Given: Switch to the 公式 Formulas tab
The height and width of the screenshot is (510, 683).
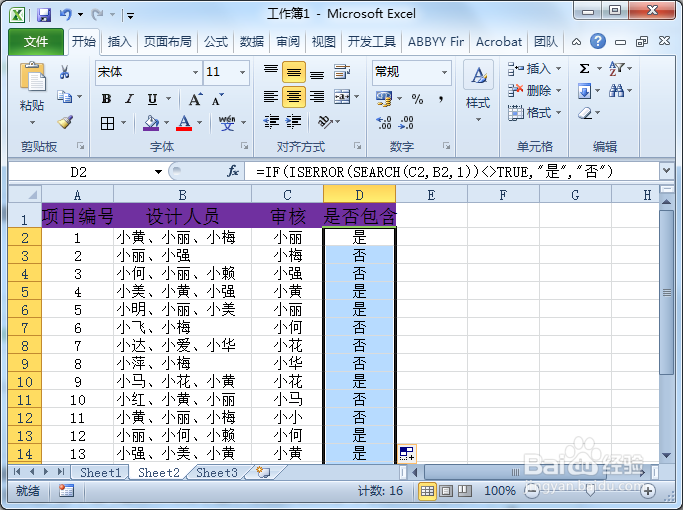Looking at the screenshot, I should click(x=216, y=42).
